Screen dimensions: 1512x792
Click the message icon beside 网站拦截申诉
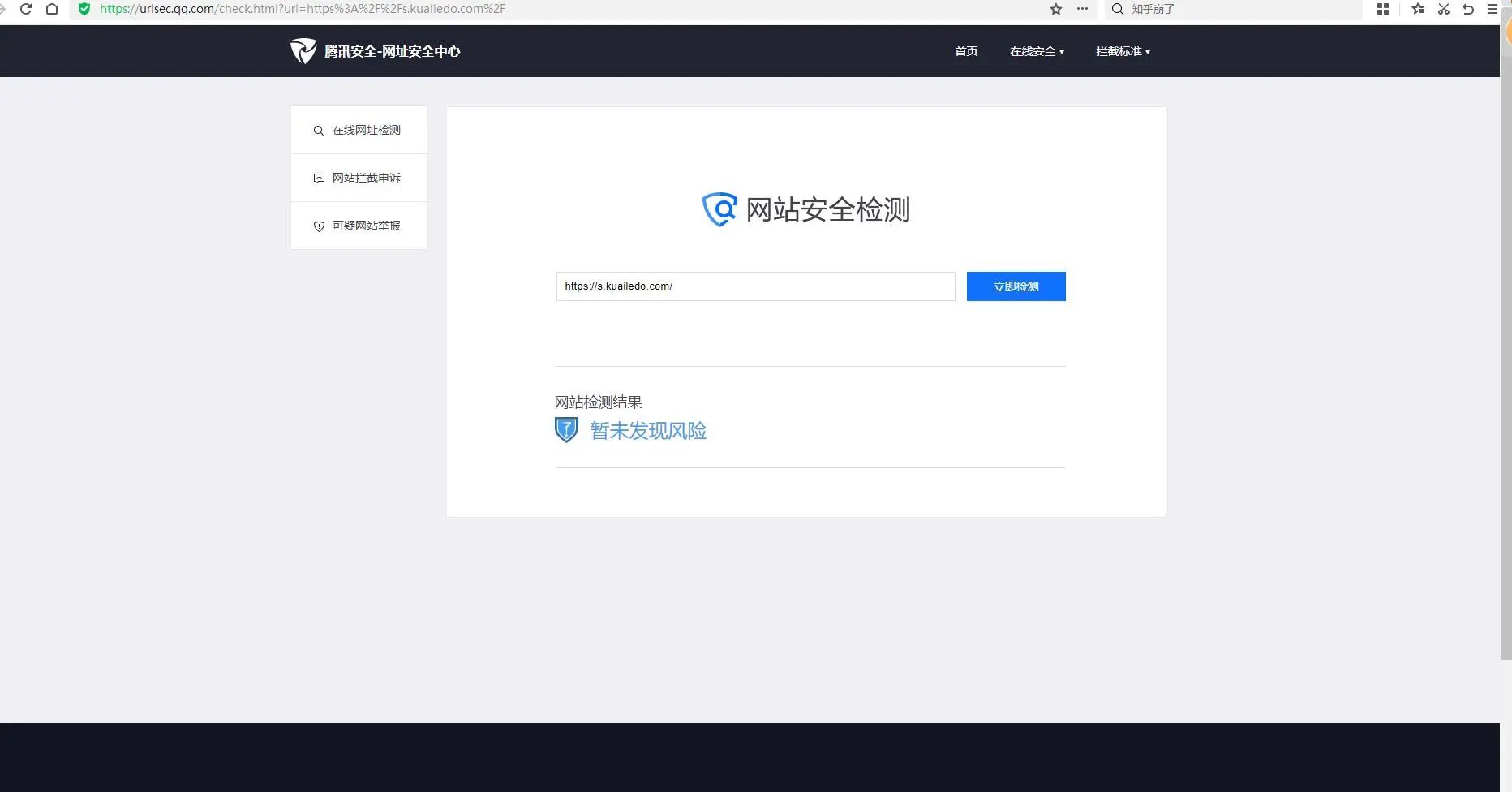(319, 179)
